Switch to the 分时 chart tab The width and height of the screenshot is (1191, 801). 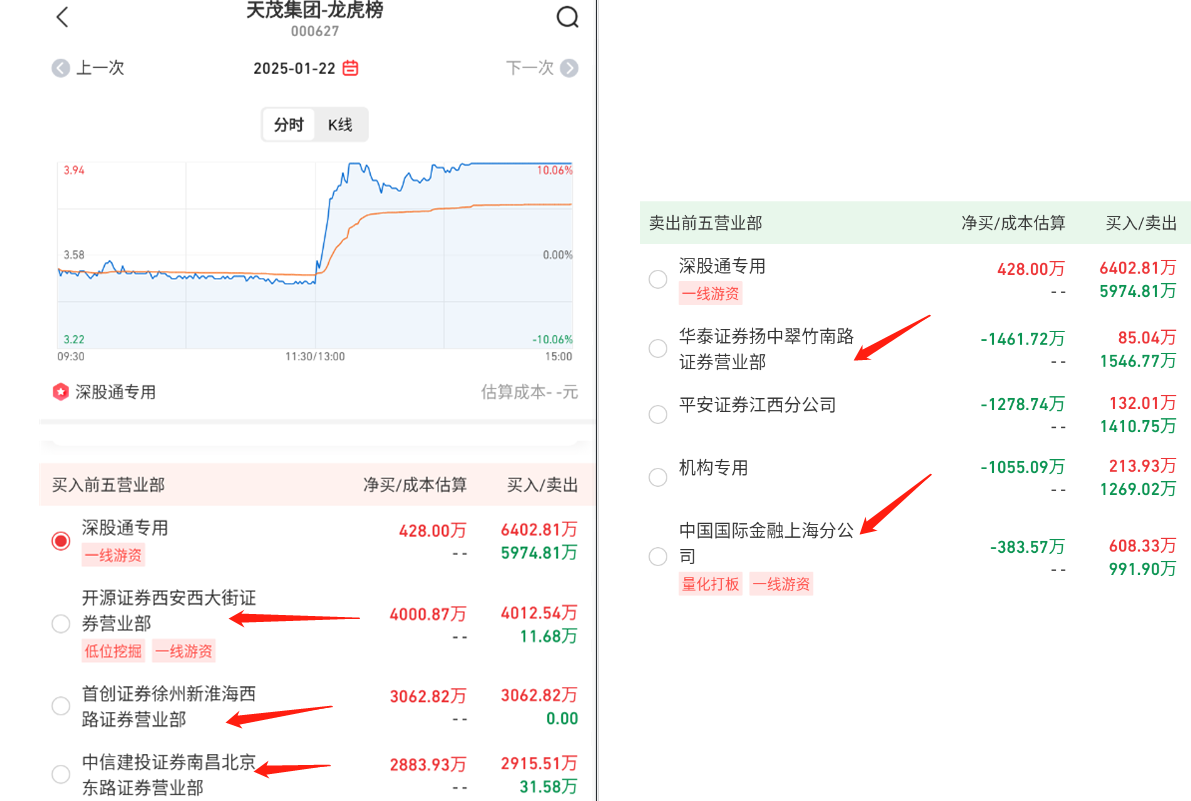(x=288, y=125)
